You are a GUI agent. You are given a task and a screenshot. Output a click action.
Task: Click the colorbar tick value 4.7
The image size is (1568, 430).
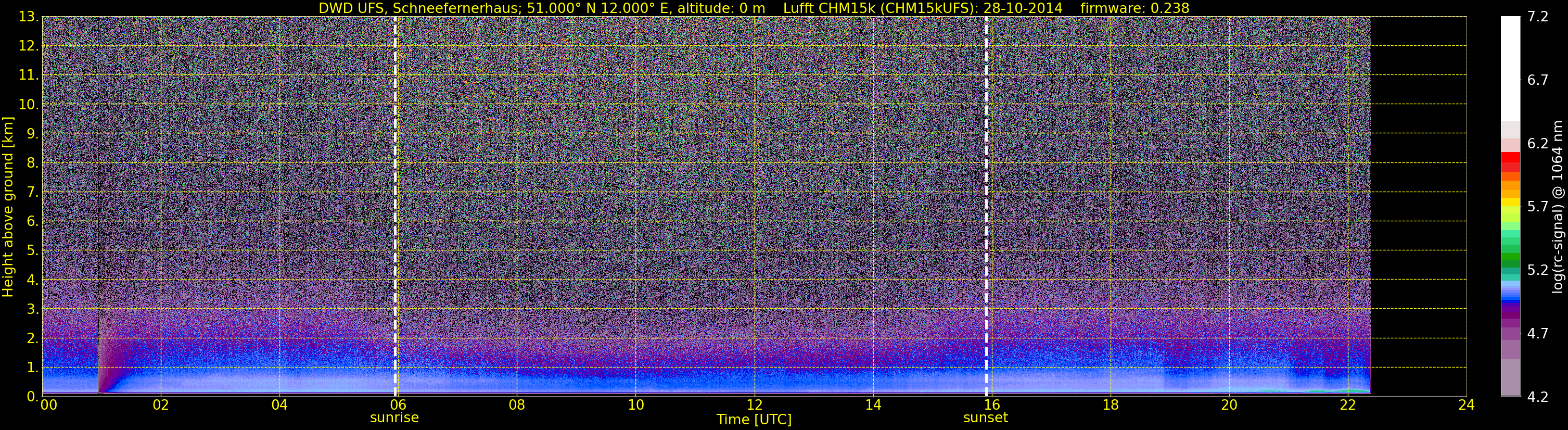(x=1538, y=333)
